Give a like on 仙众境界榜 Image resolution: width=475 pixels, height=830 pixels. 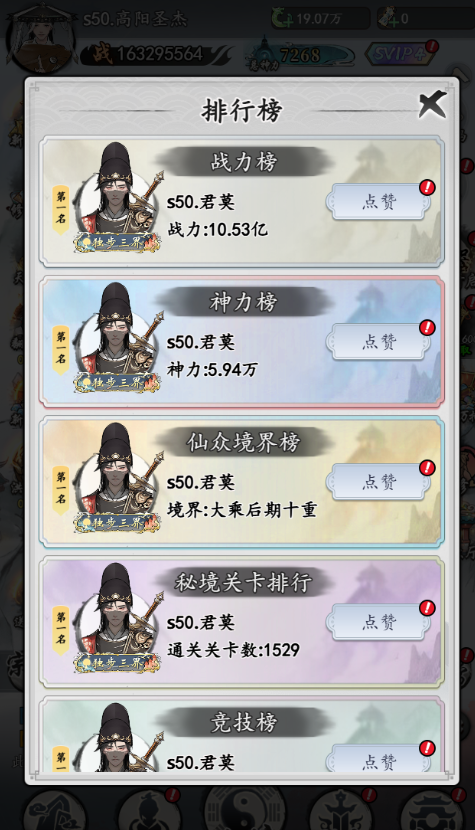[379, 482]
